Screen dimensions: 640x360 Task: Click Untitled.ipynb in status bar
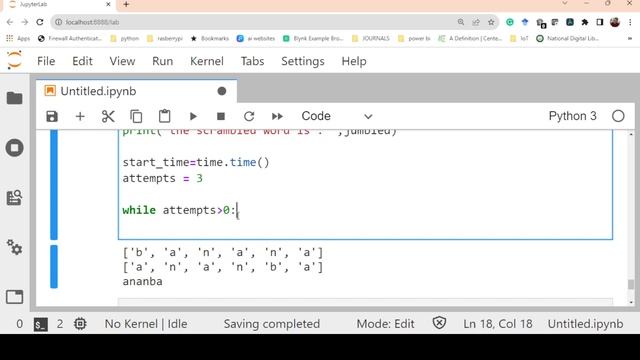(x=585, y=324)
